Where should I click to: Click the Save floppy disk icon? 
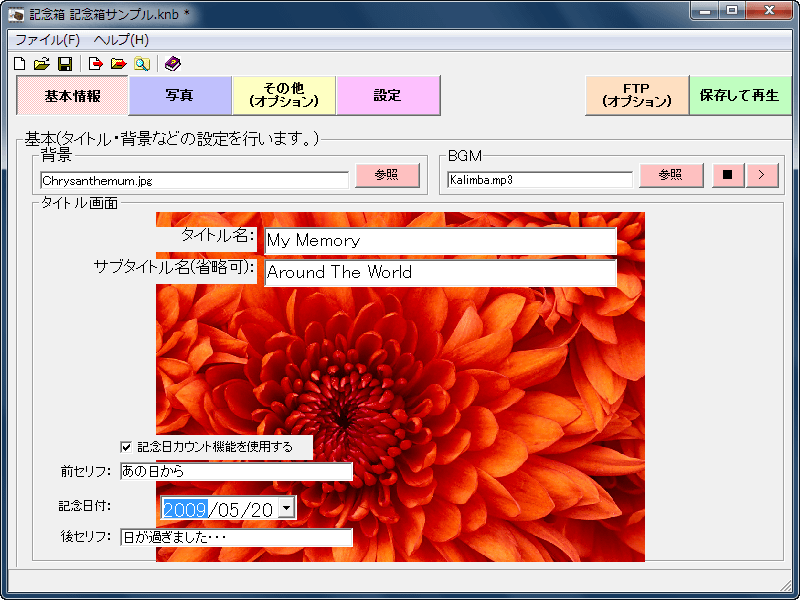tap(65, 64)
